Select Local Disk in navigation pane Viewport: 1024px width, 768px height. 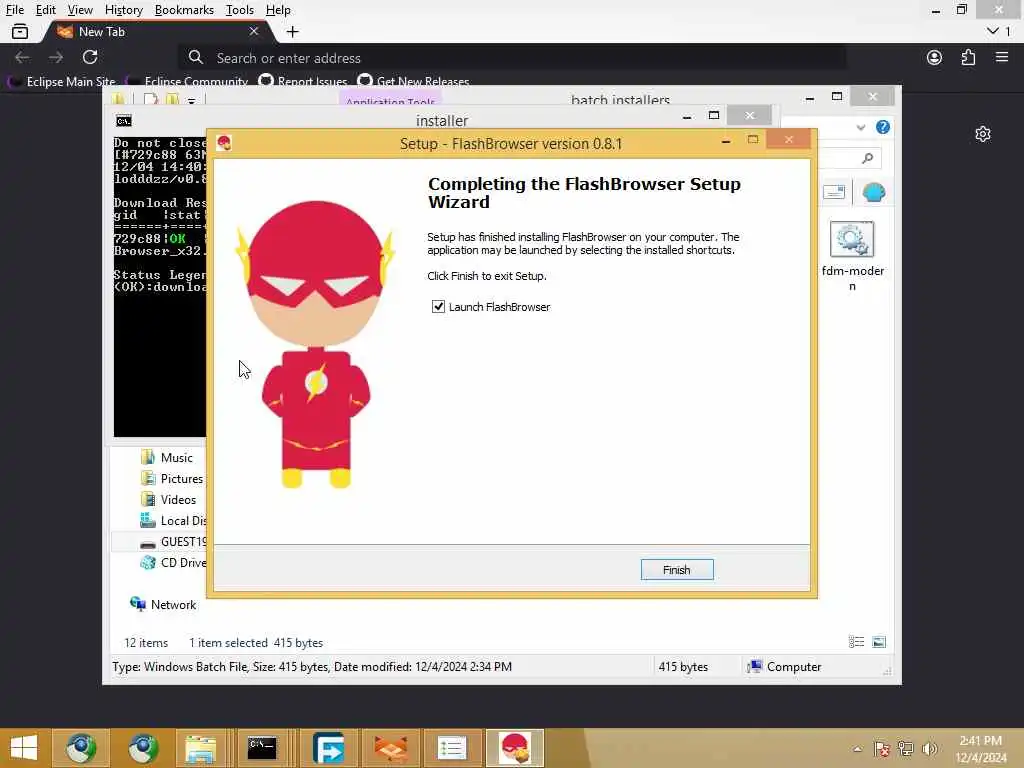pos(173,520)
